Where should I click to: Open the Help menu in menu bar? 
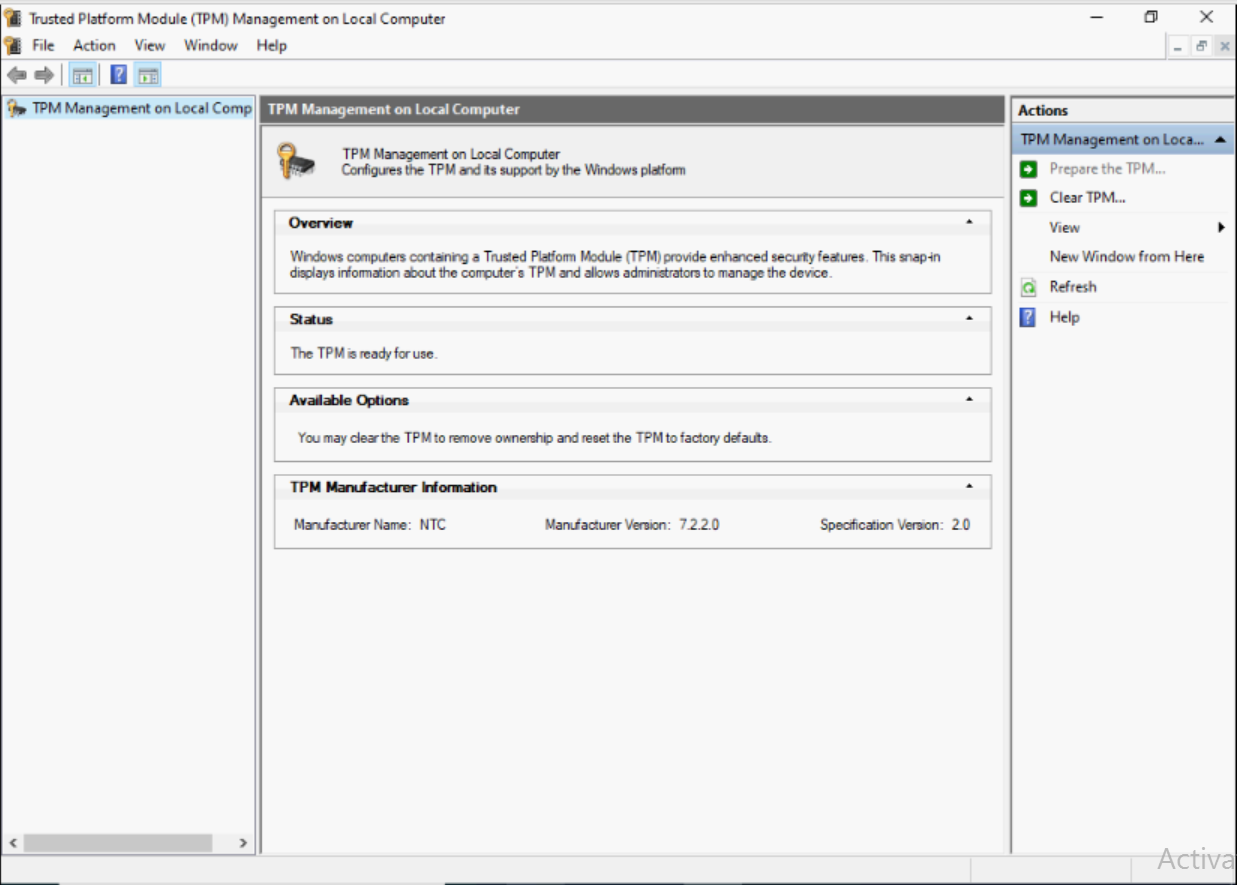pyautogui.click(x=271, y=45)
